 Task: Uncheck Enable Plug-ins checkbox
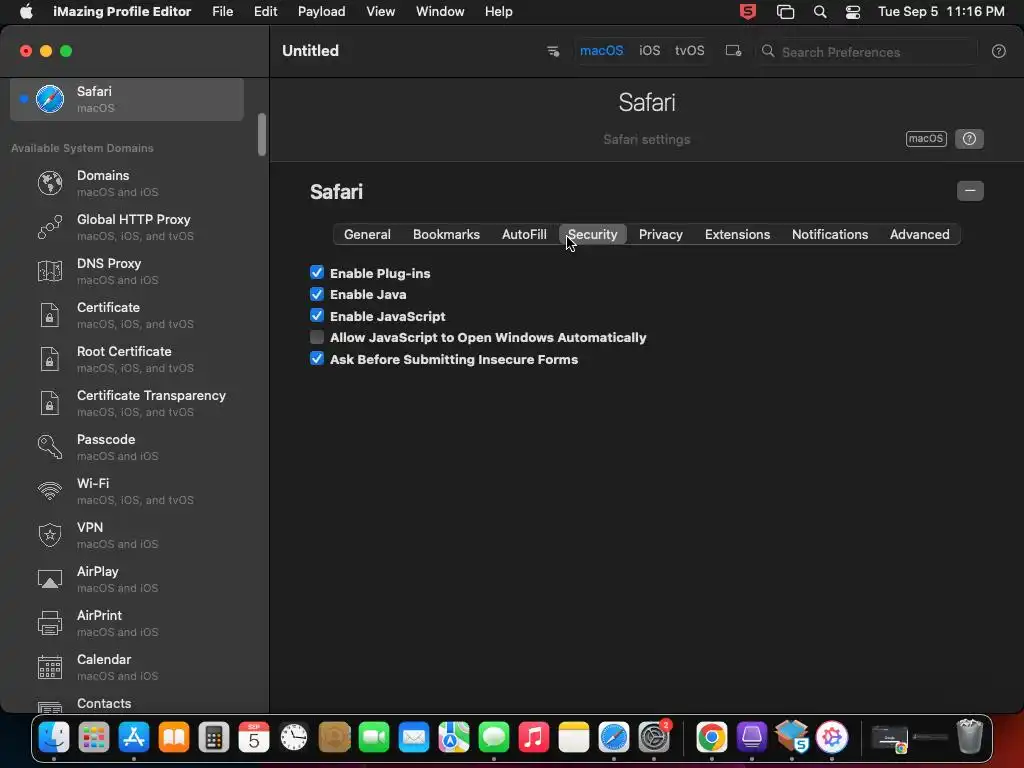317,272
